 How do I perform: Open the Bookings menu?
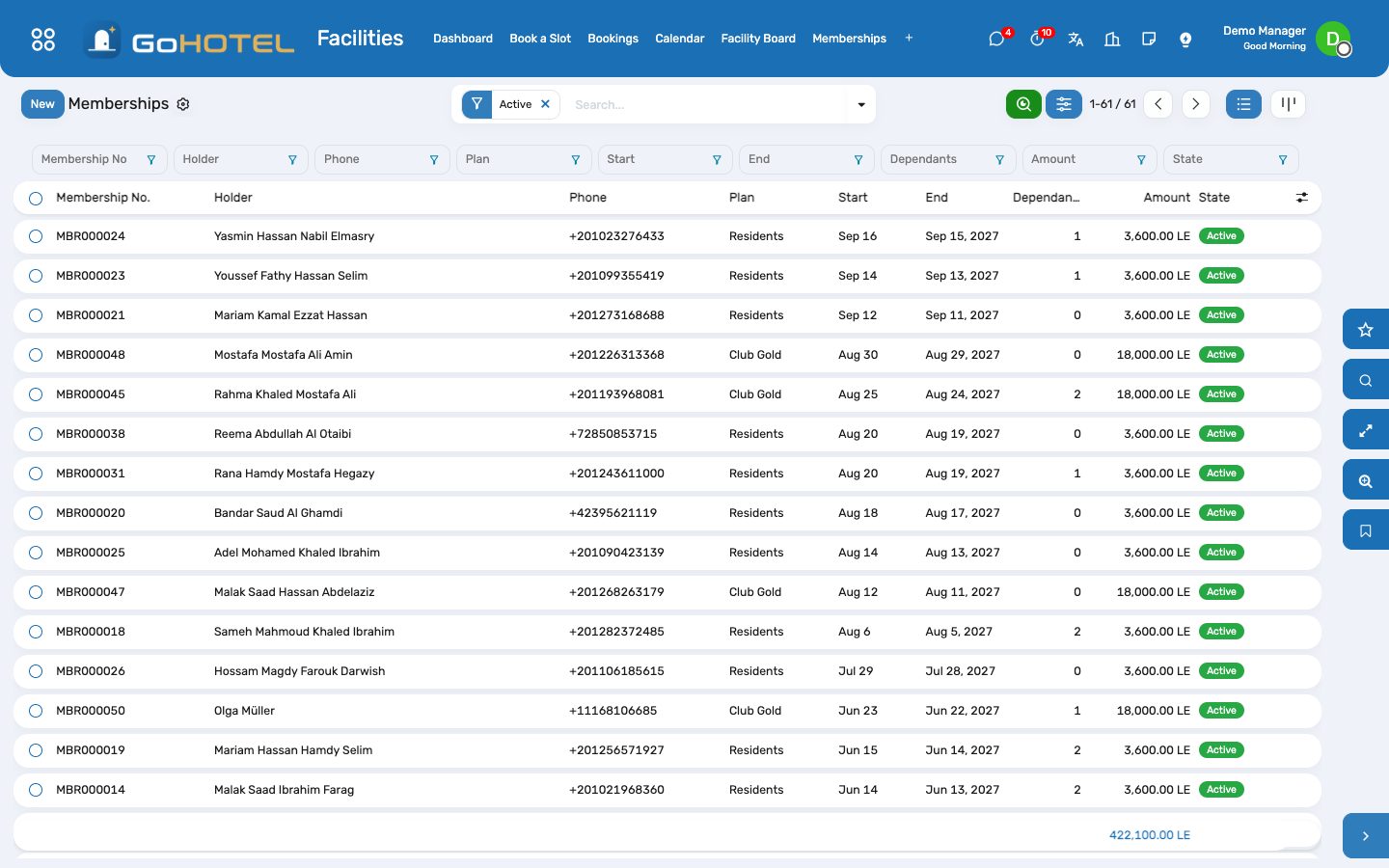pos(613,39)
